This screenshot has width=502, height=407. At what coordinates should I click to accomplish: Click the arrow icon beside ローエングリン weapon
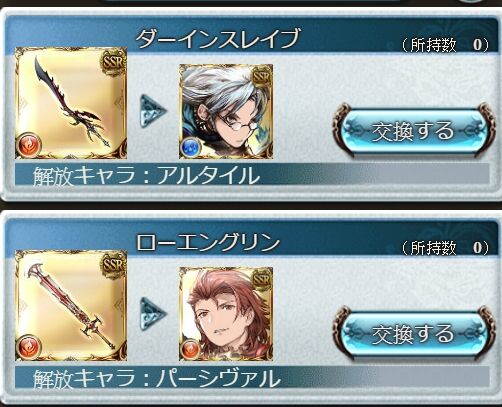click(x=153, y=314)
